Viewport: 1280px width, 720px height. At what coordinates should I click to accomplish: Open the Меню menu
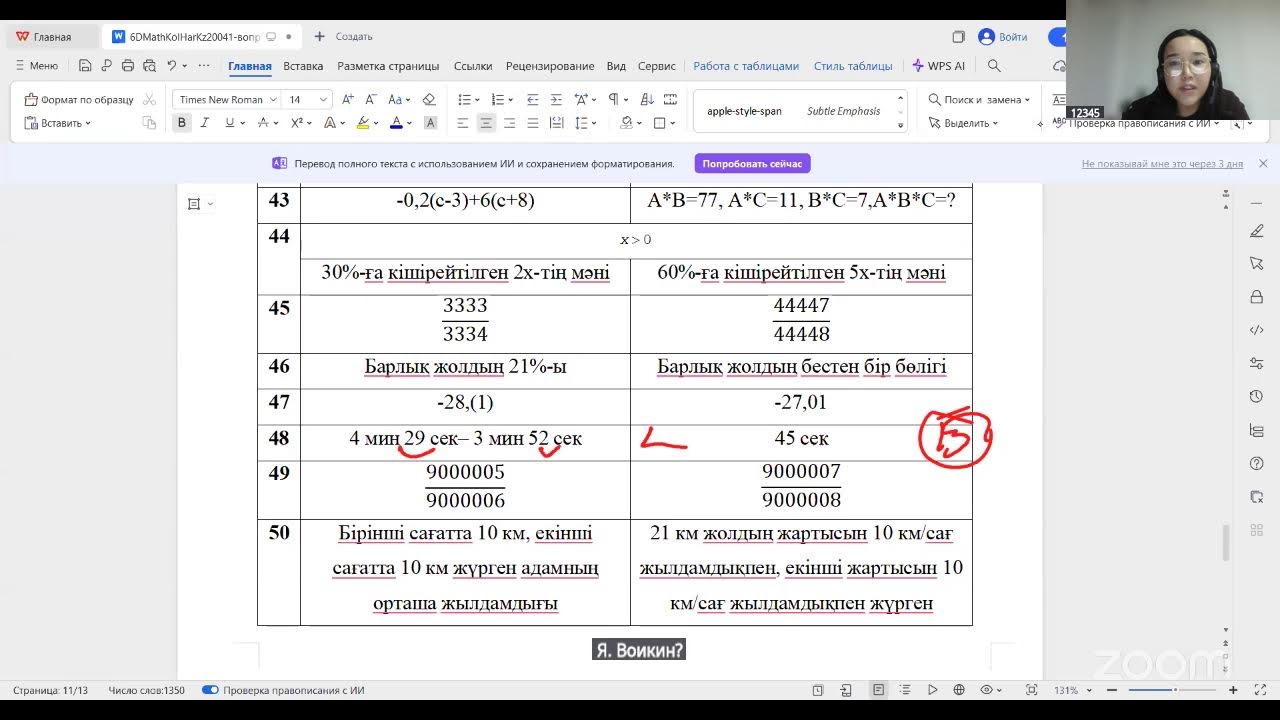point(36,66)
